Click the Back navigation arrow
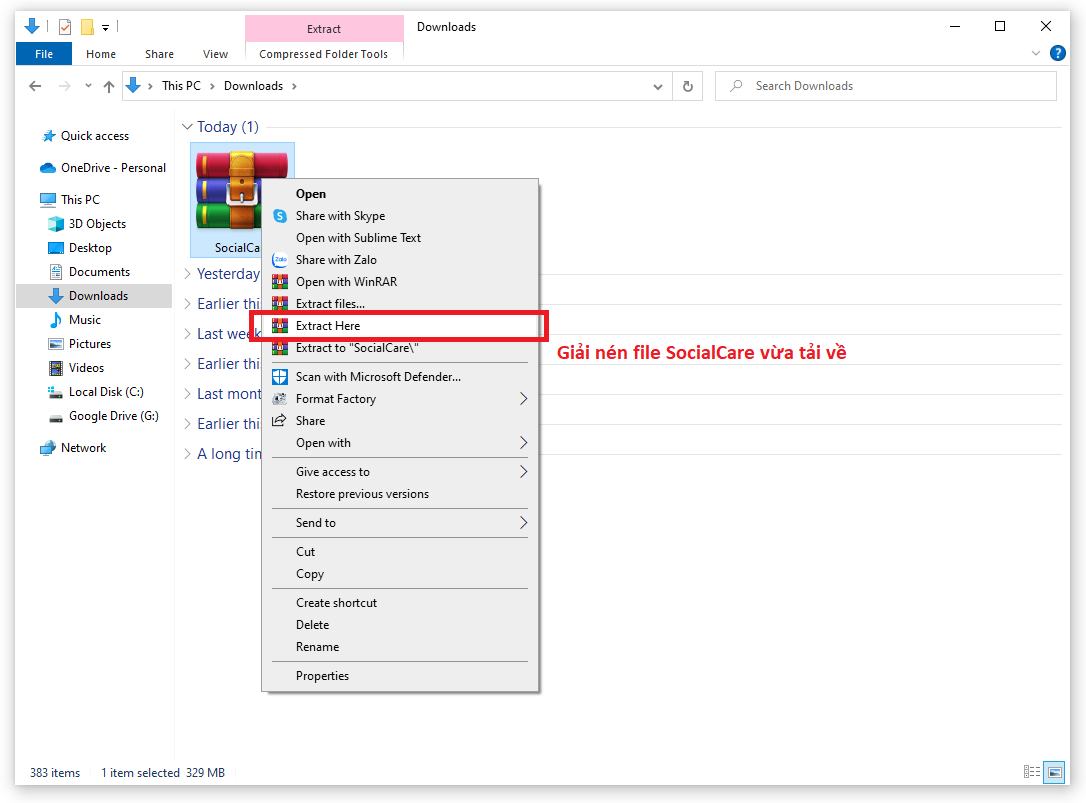This screenshot has height=803, width=1086. [x=35, y=86]
